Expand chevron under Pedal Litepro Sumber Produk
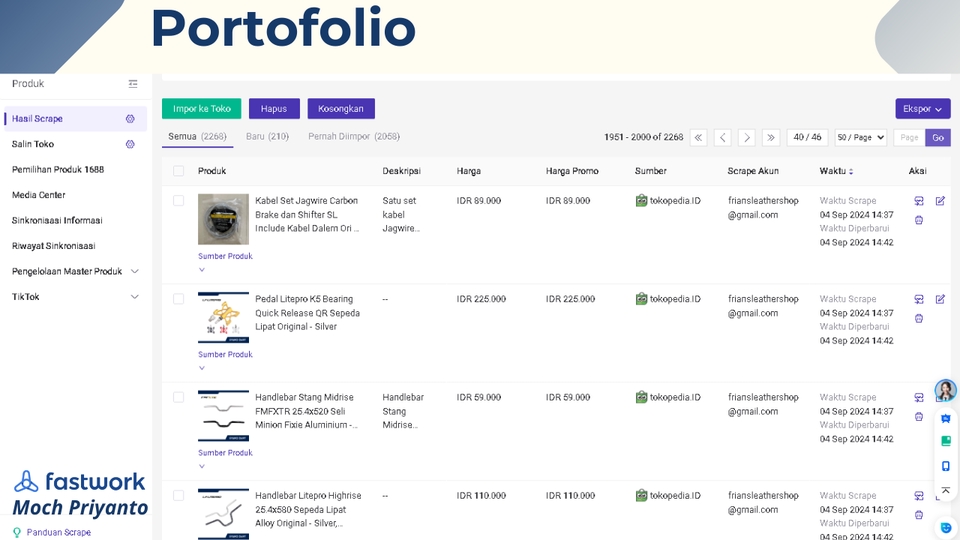The image size is (960, 540). pyautogui.click(x=201, y=368)
